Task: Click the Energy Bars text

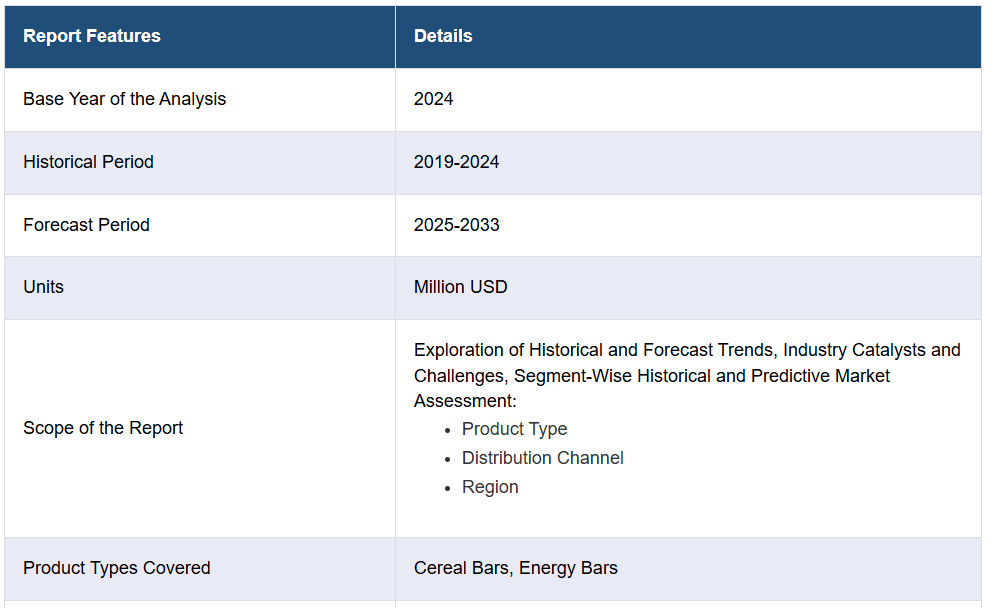Action: [568, 568]
